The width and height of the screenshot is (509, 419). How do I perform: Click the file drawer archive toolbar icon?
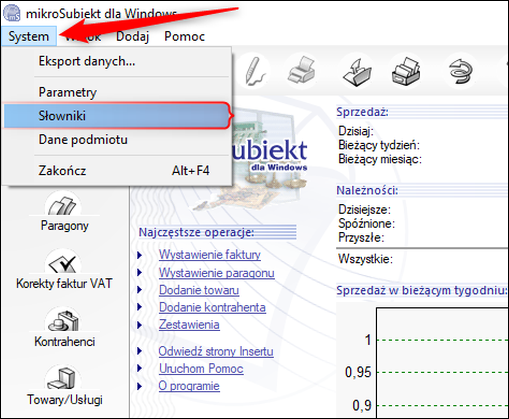point(406,71)
